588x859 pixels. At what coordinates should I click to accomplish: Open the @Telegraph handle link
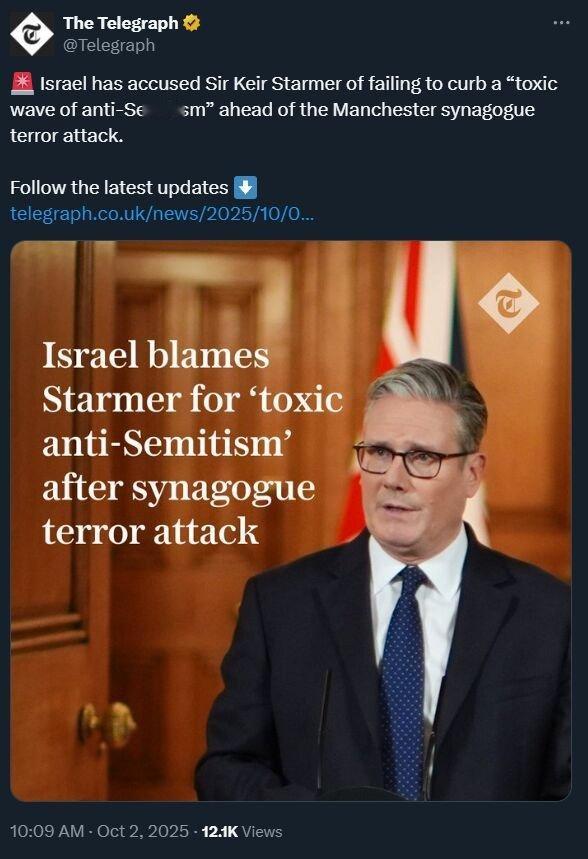coord(109,45)
